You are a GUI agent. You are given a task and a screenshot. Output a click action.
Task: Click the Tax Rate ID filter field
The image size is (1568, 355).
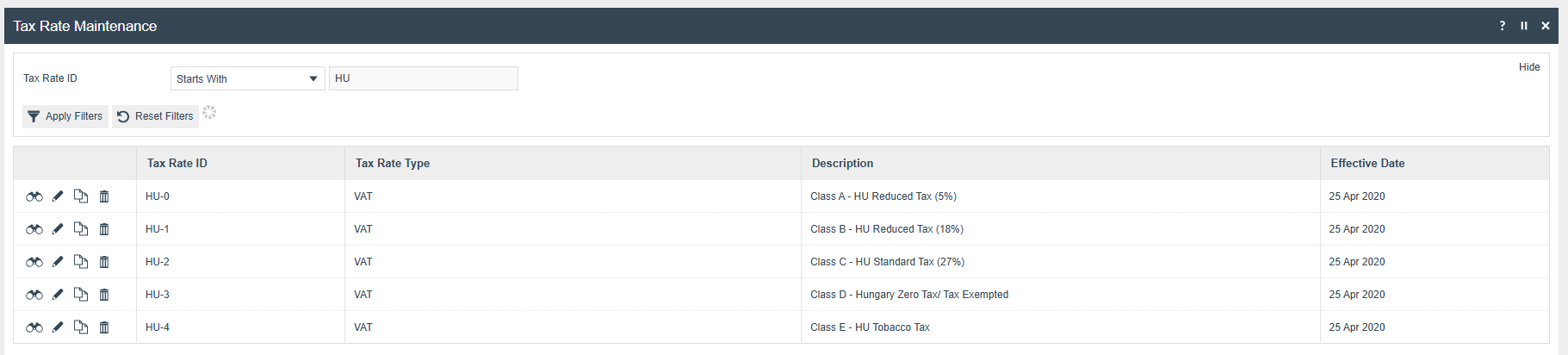[x=424, y=78]
